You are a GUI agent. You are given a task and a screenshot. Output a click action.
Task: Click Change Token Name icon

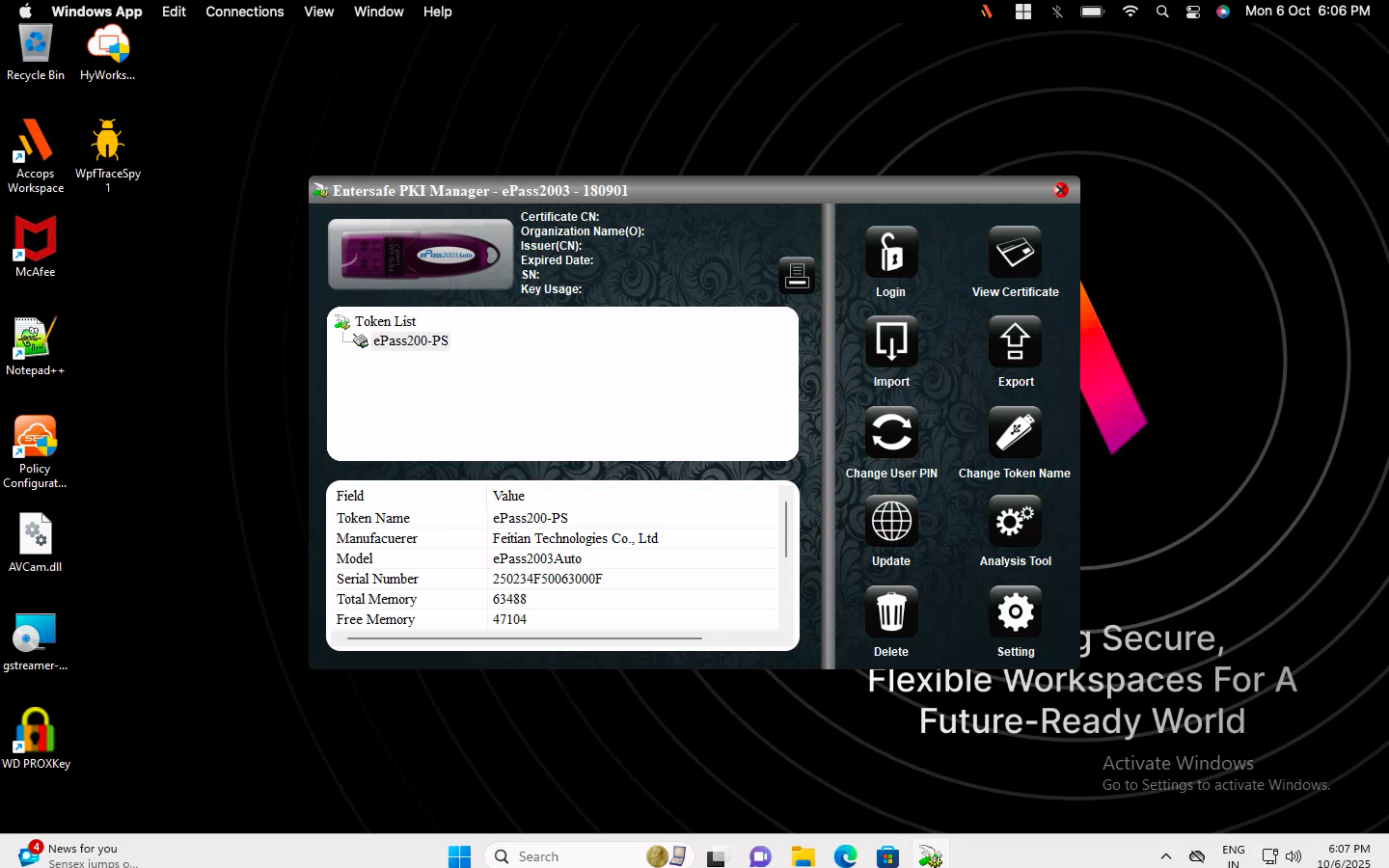click(1015, 432)
